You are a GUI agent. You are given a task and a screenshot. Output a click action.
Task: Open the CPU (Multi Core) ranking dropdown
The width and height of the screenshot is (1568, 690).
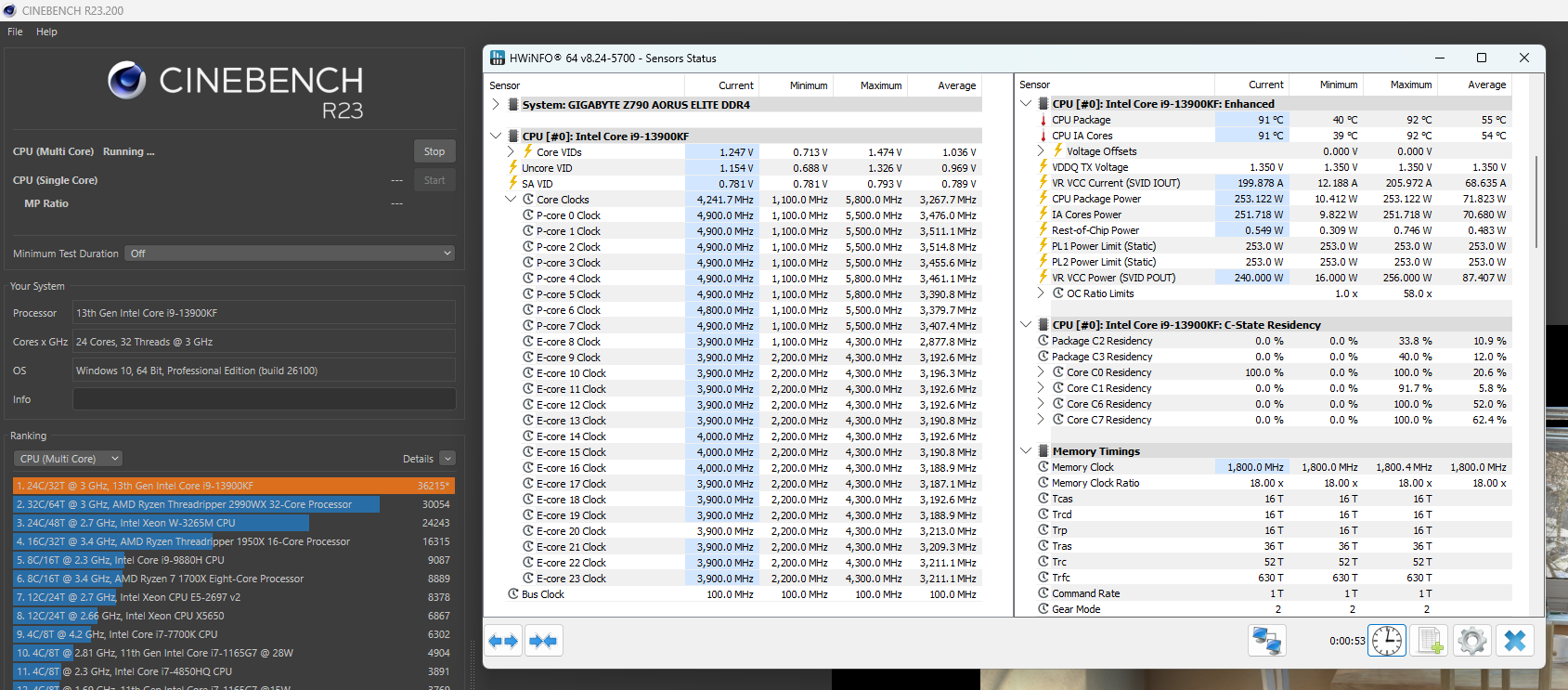[68, 459]
